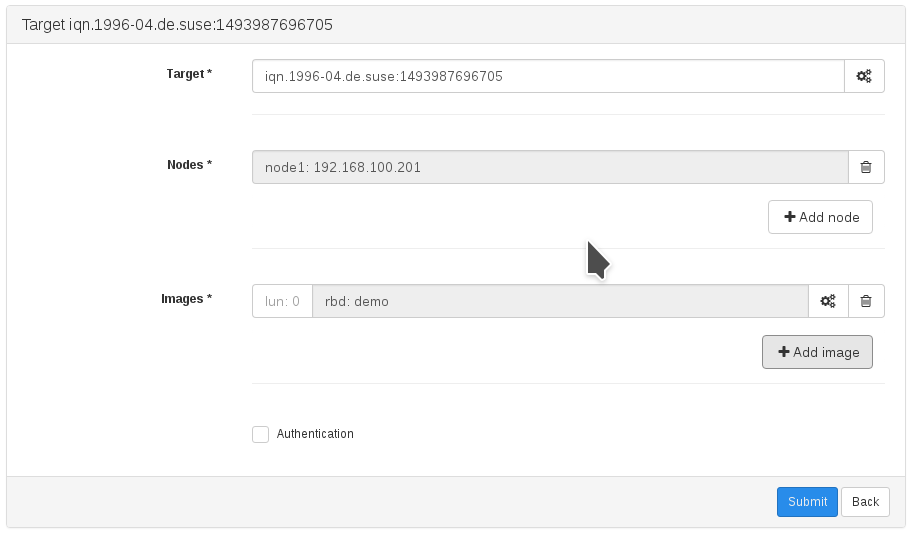The height and width of the screenshot is (536, 915).
Task: Click the panel heading Target iqn title
Action: (177, 25)
